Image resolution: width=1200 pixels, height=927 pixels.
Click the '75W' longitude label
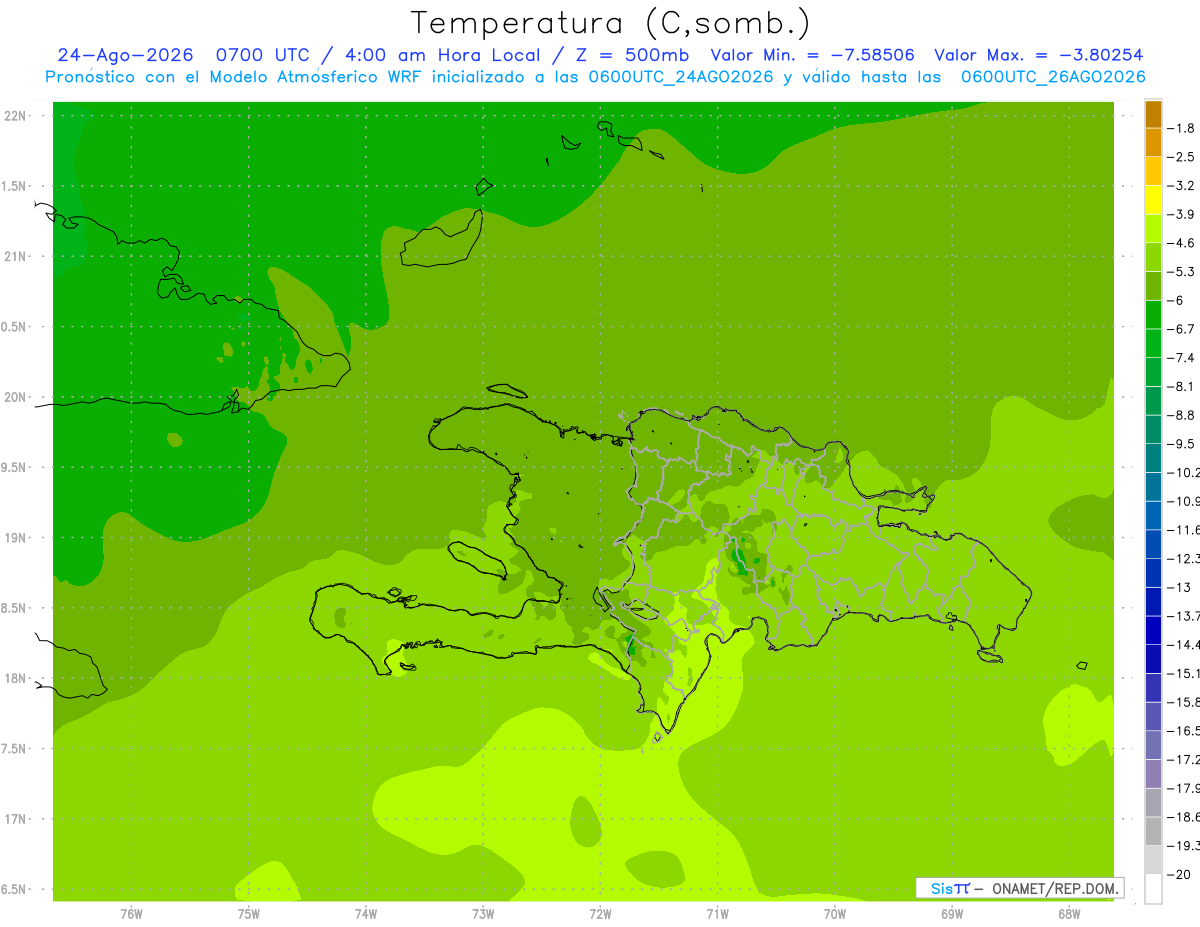click(249, 914)
